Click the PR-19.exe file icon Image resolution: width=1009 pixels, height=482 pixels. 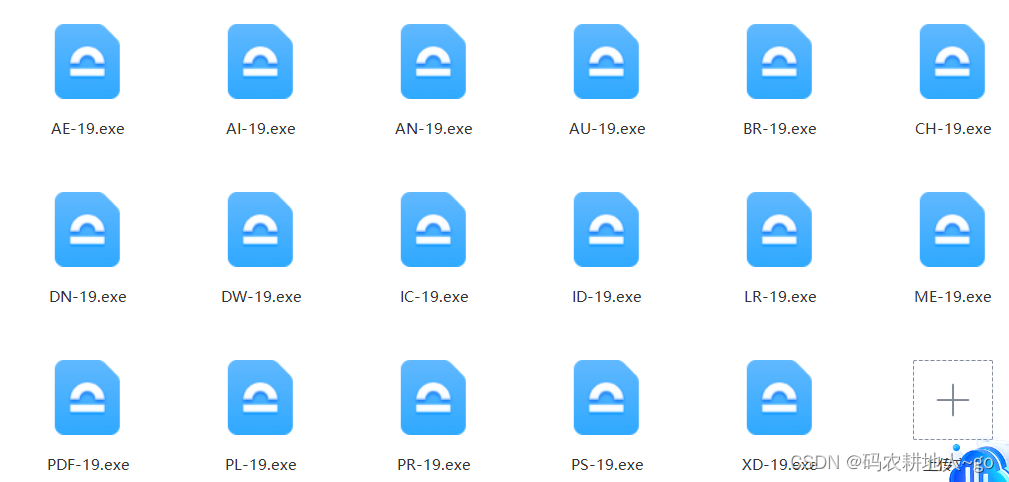click(x=434, y=398)
